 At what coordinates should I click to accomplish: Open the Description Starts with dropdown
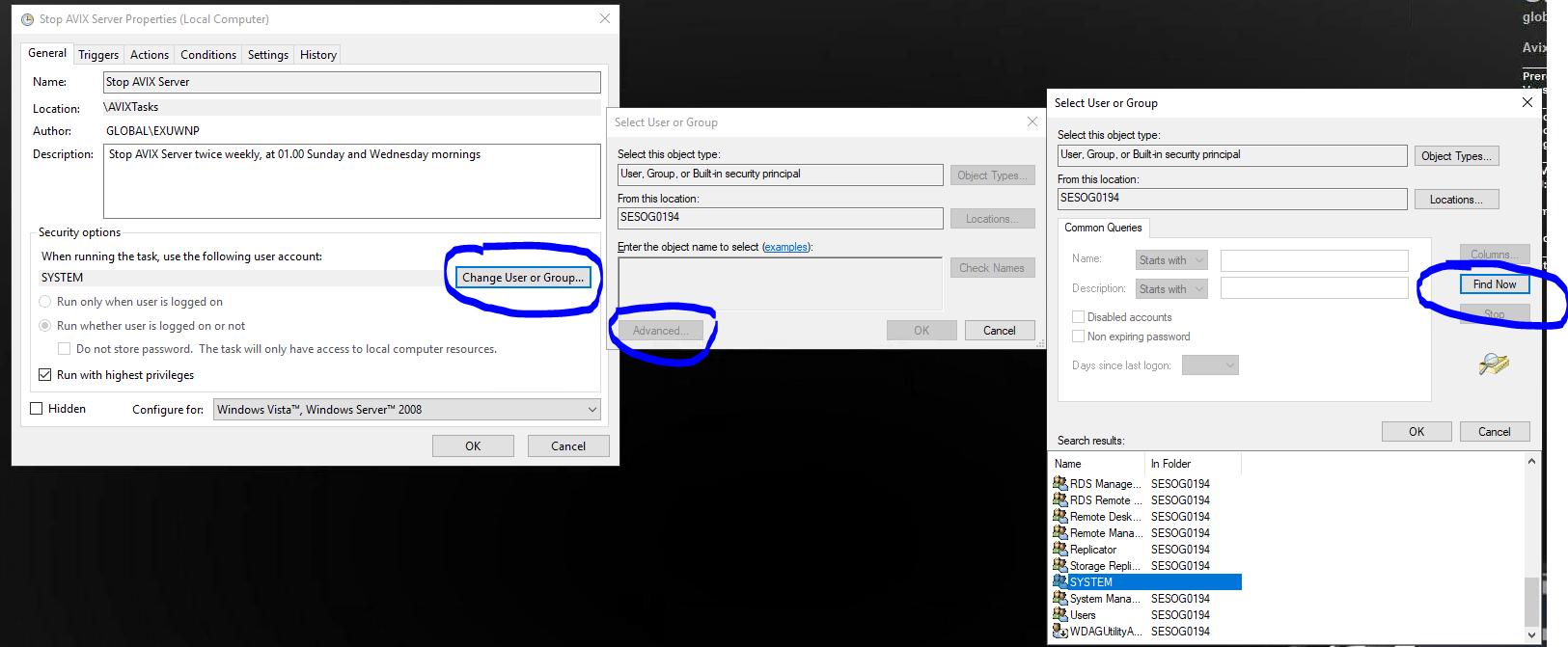pyautogui.click(x=1172, y=289)
